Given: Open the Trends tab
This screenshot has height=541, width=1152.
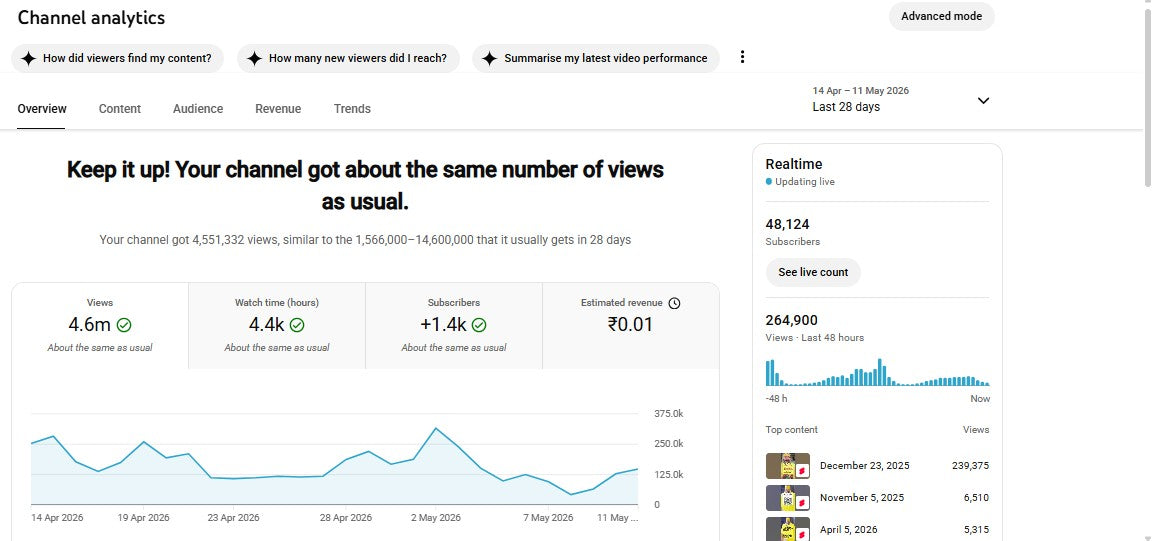Looking at the screenshot, I should [352, 109].
